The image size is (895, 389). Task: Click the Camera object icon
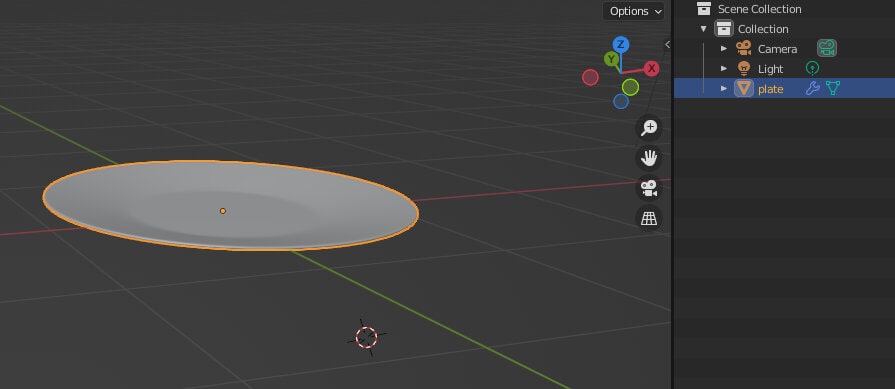coord(743,48)
